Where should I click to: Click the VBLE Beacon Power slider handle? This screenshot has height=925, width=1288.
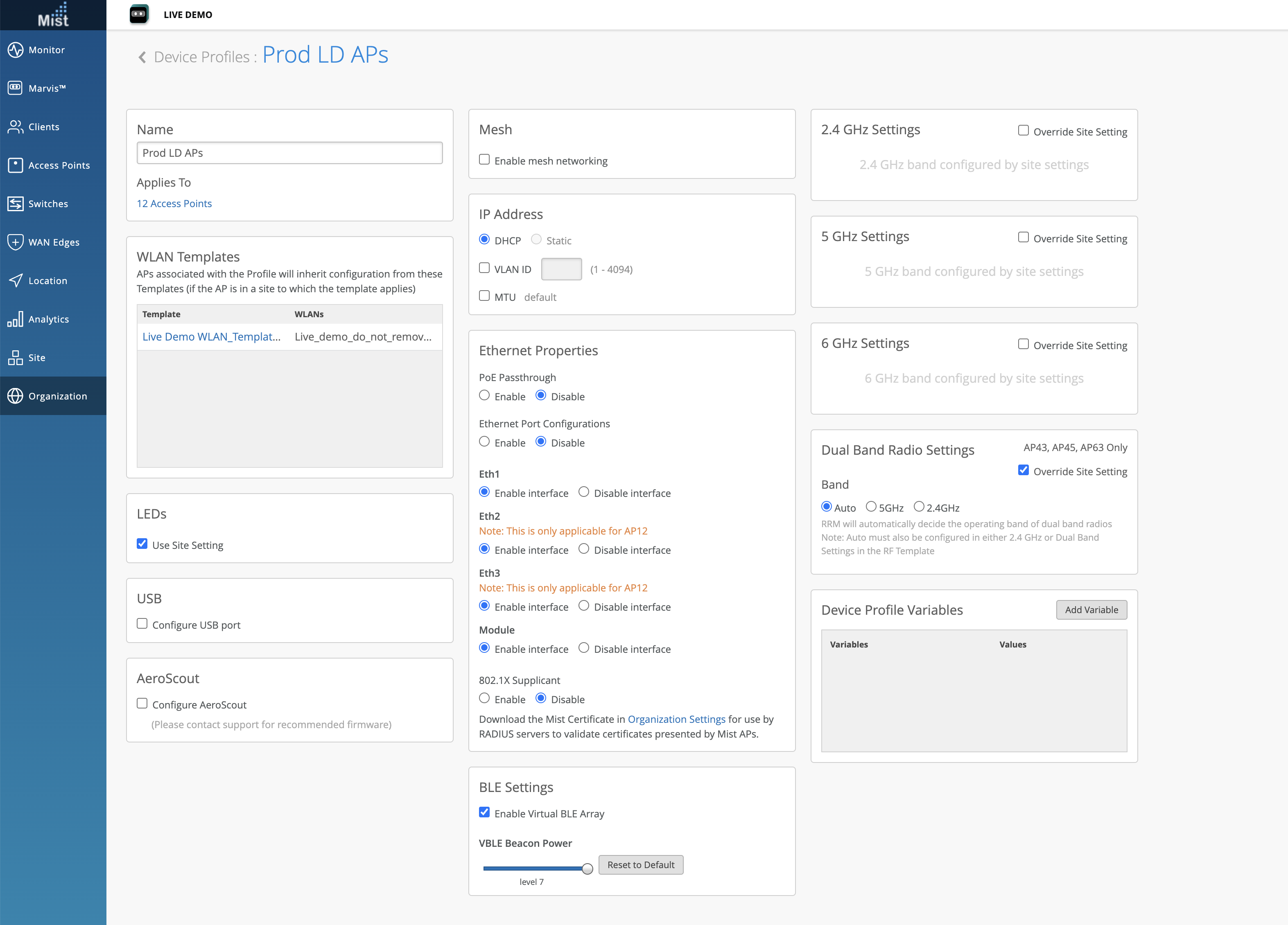[587, 869]
